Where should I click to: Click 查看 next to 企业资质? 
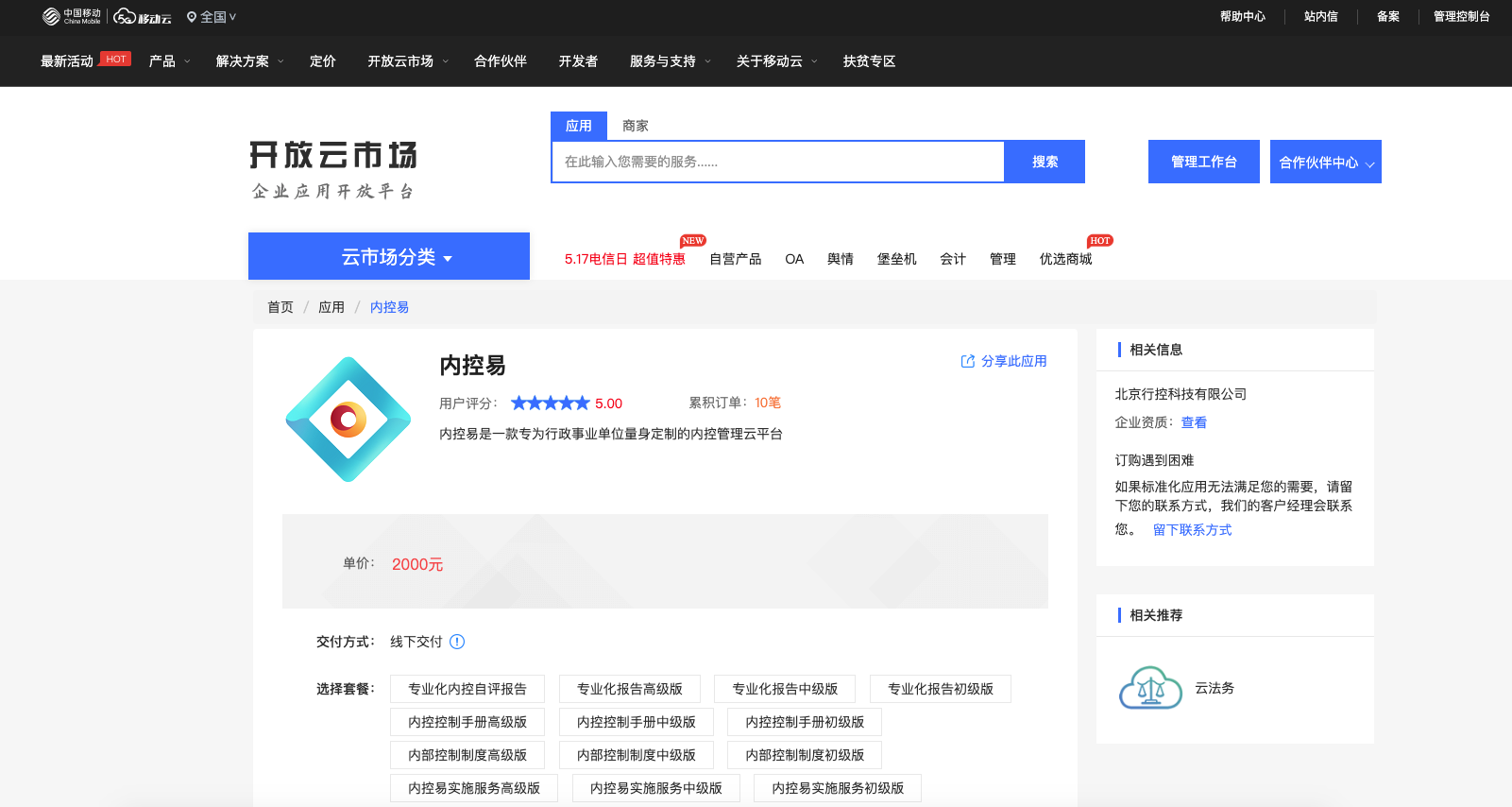pos(1194,422)
